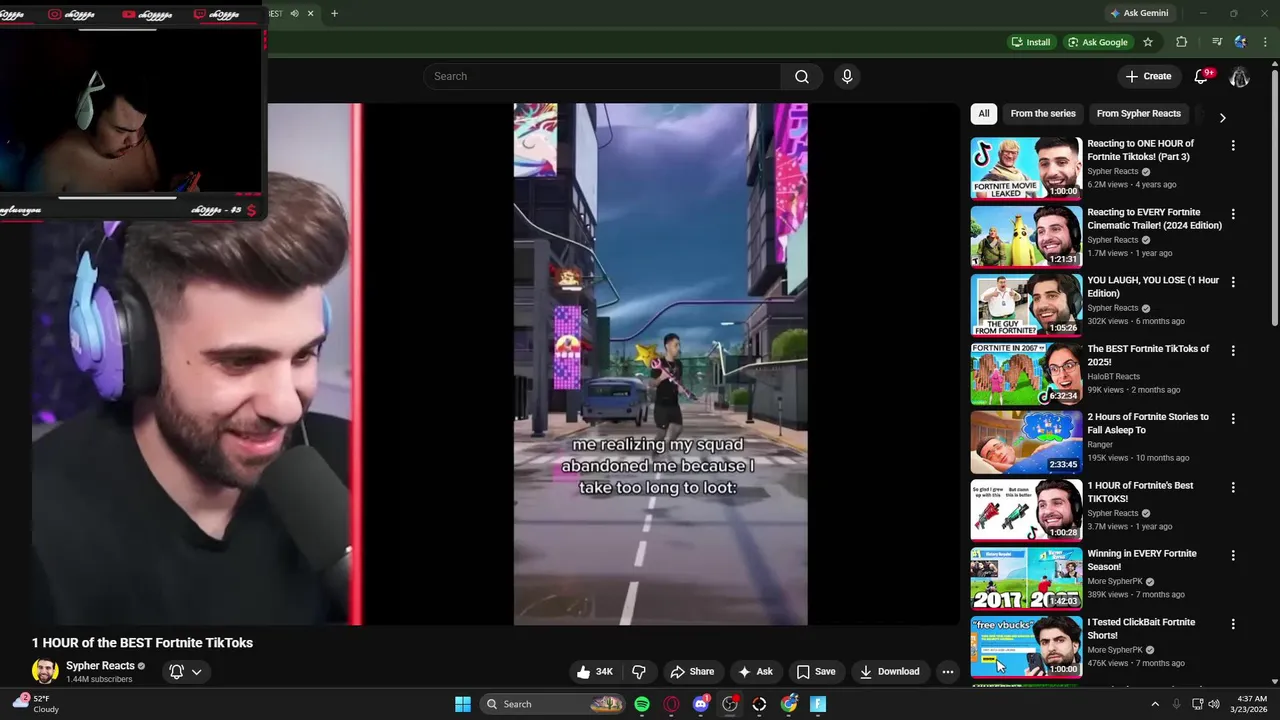The image size is (1280, 720).
Task: Click I Tested ClickBait Fortnite Shorts title
Action: (1141, 629)
